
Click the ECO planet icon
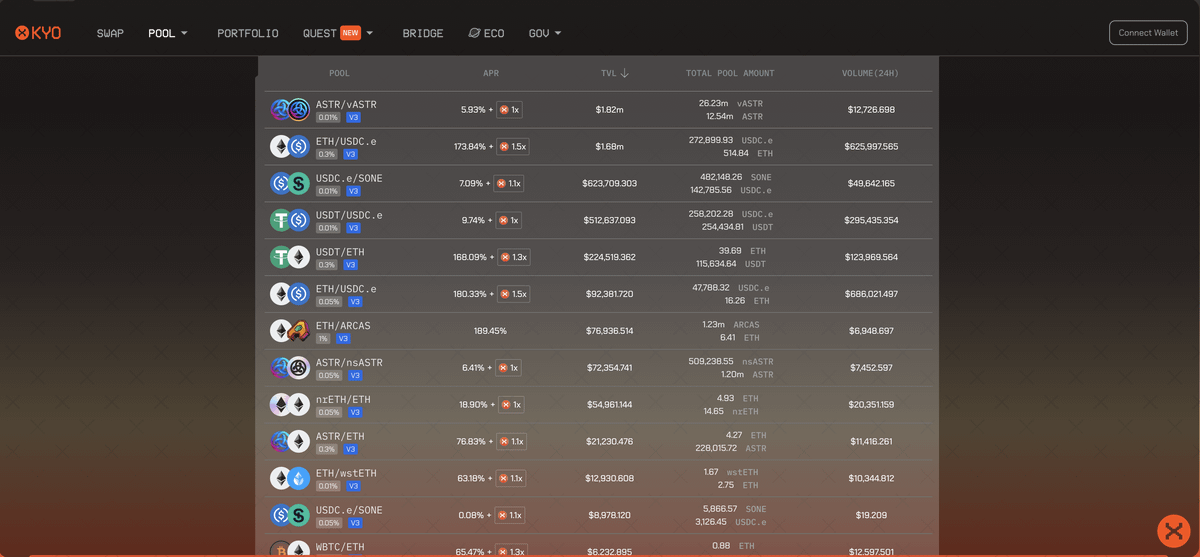click(474, 33)
